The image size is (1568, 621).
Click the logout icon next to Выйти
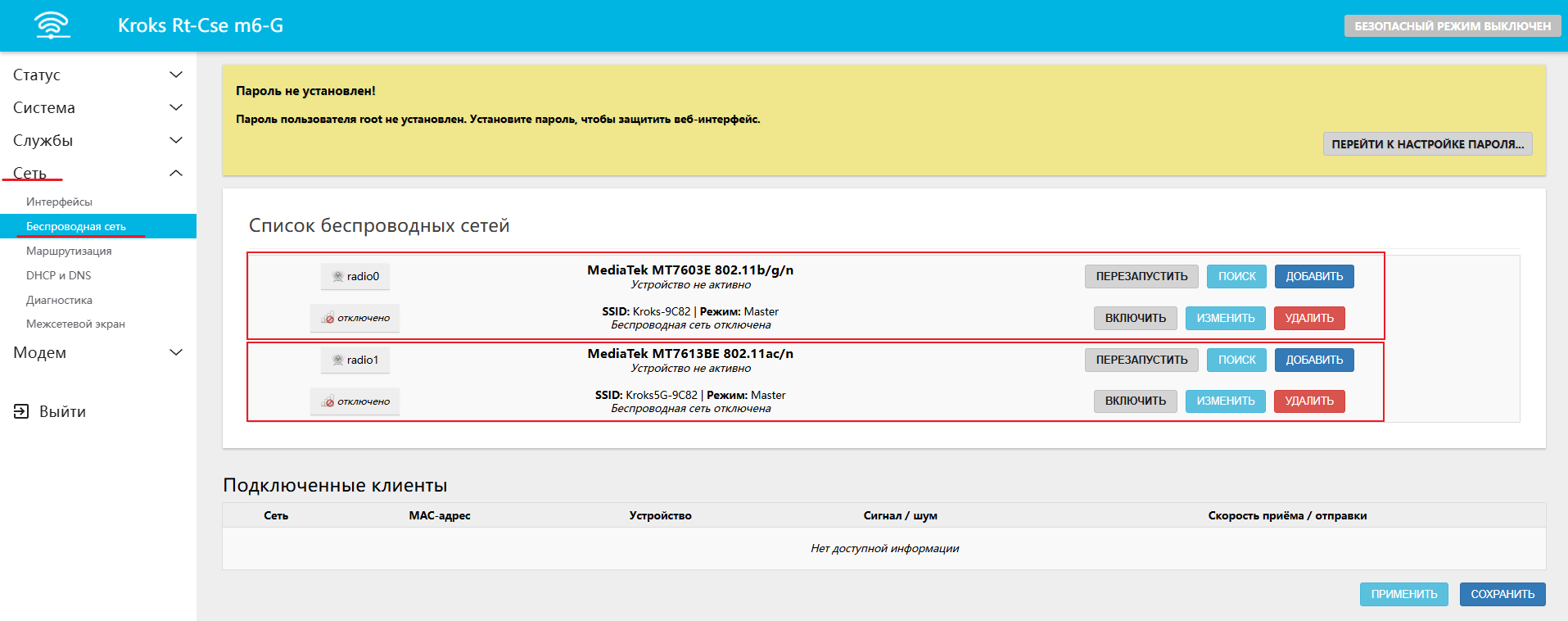point(21,411)
